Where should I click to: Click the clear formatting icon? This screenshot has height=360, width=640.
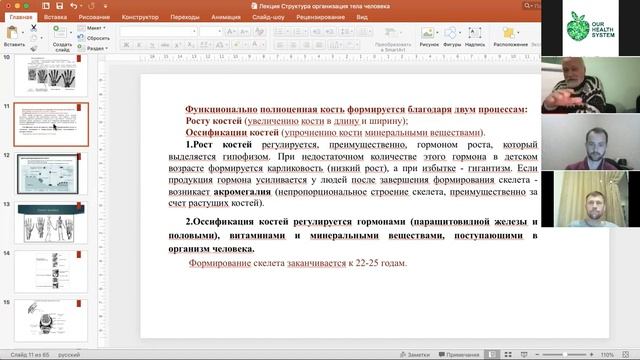[259, 31]
